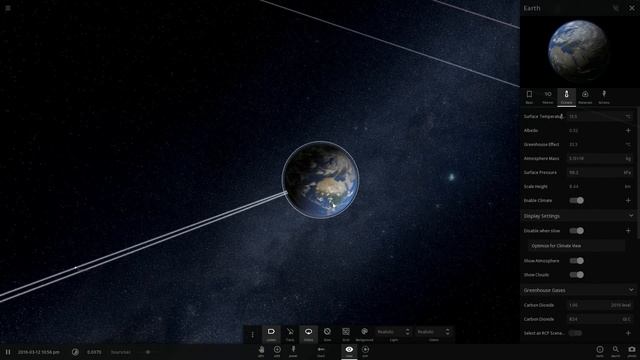This screenshot has width=640, height=360.
Task: Click the pin icon in Earth panel header
Action: [616, 8]
